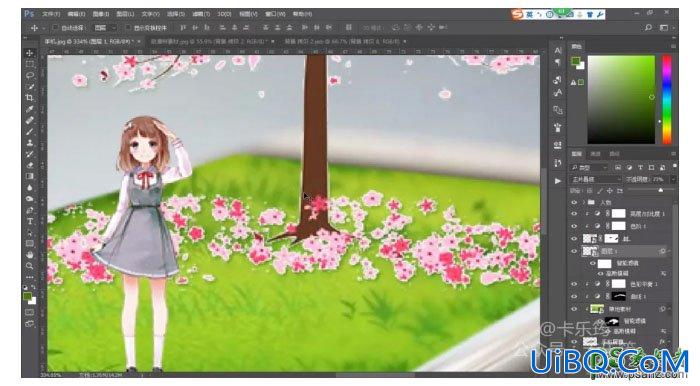Hide the 曲线 1 adjustment layer
Screen dimensions: 700x386
coord(574,296)
